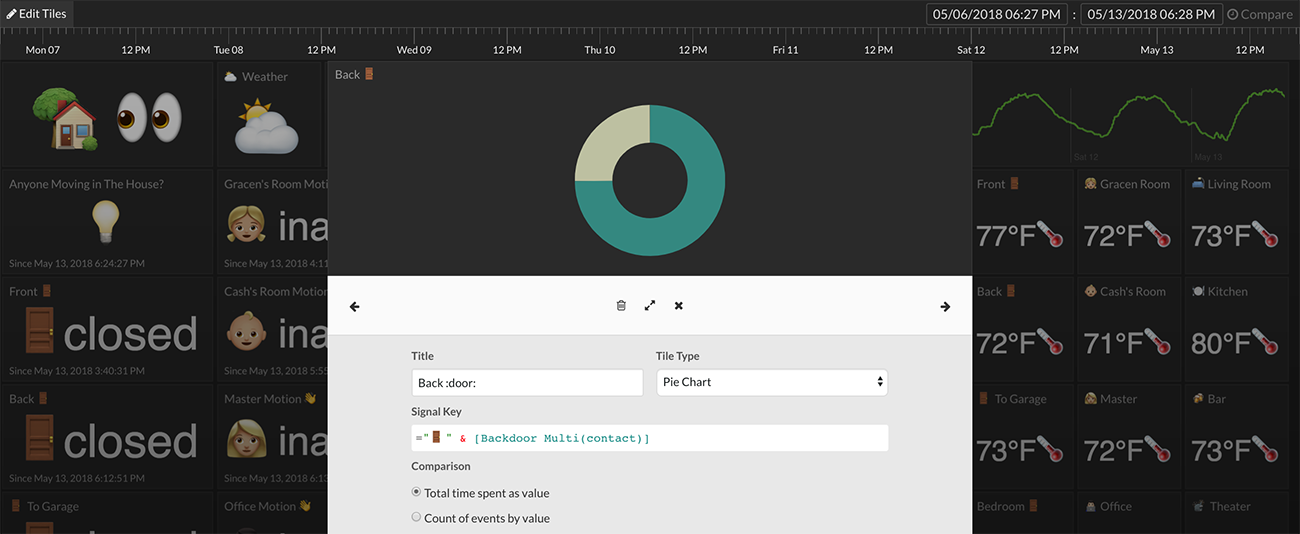Viewport: 1300px width, 534px height.
Task: Click the Edit Tiles pencil button
Action: [37, 14]
